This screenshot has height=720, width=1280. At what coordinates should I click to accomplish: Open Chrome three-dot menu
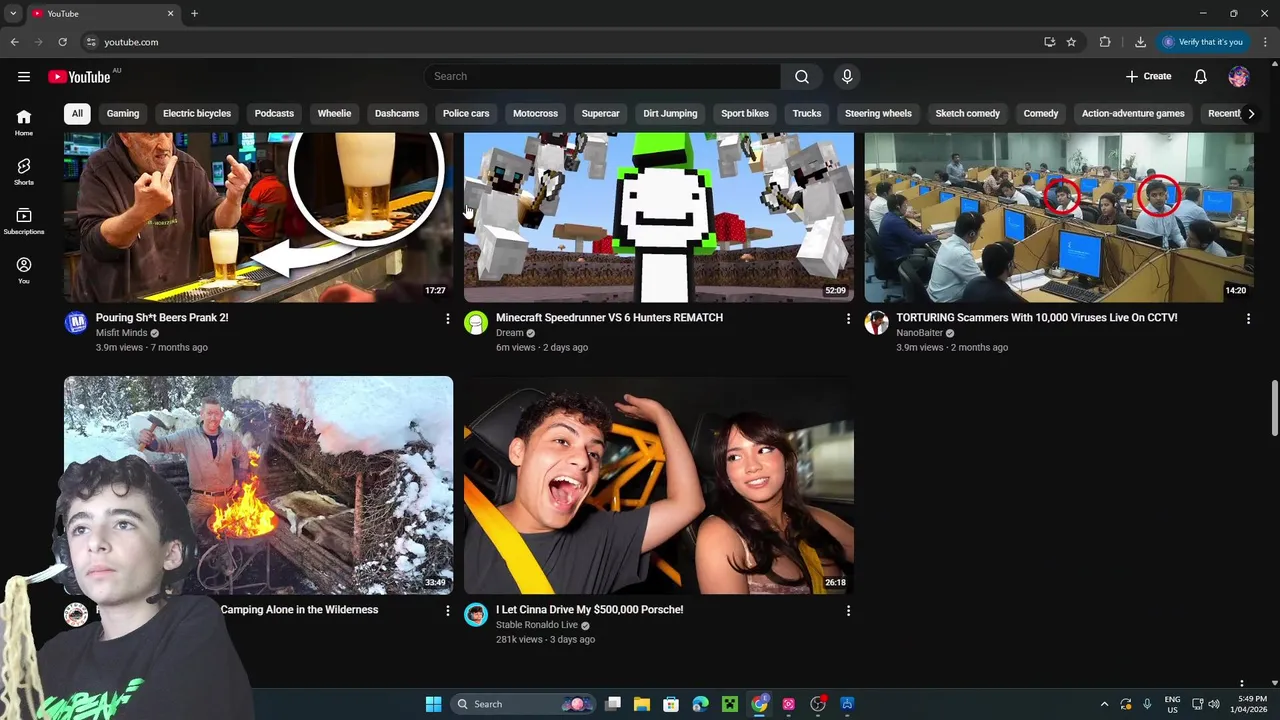pos(1266,42)
